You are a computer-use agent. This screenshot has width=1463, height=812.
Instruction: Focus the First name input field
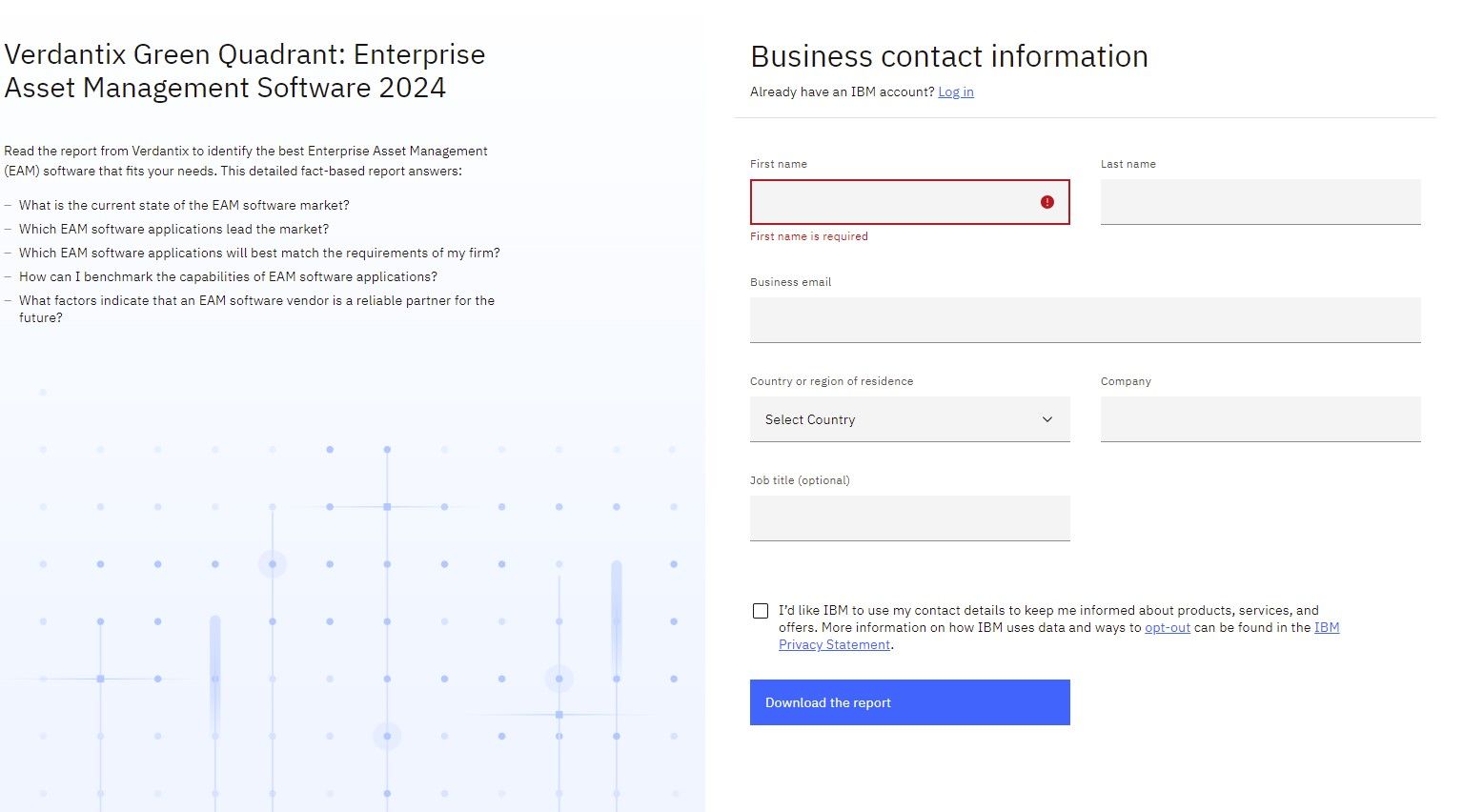(891, 202)
